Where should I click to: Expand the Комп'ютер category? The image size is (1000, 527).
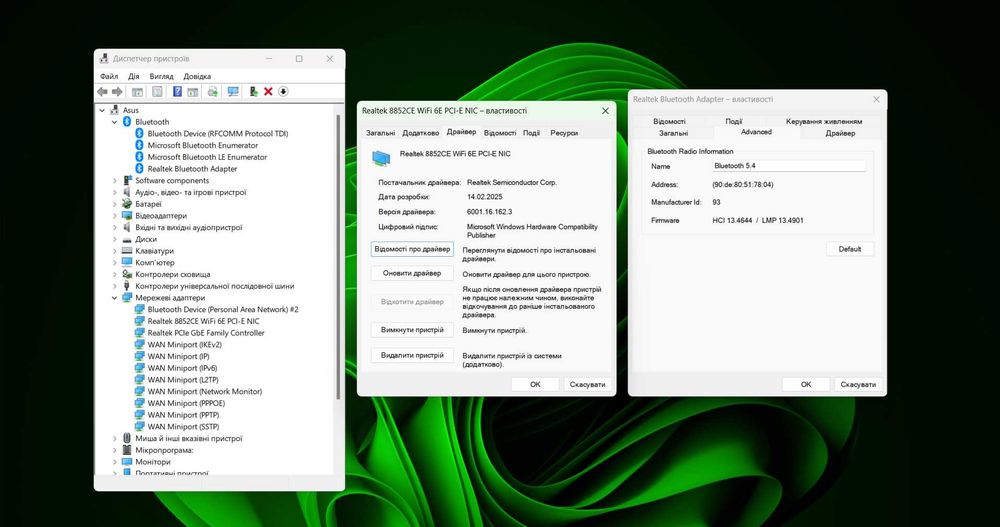pyautogui.click(x=114, y=263)
